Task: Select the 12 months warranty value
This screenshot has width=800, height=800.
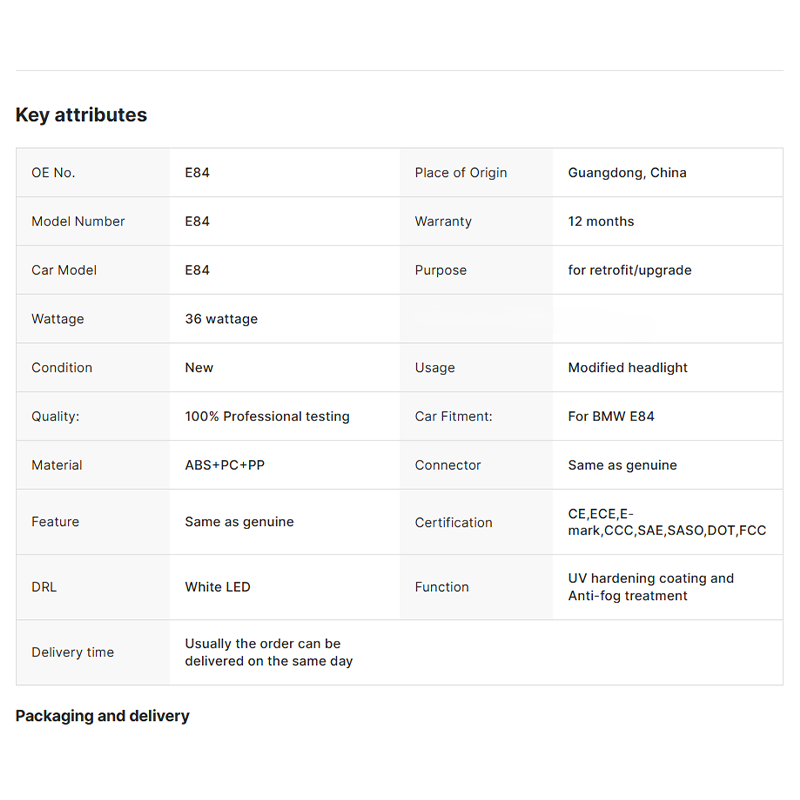Action: tap(601, 221)
